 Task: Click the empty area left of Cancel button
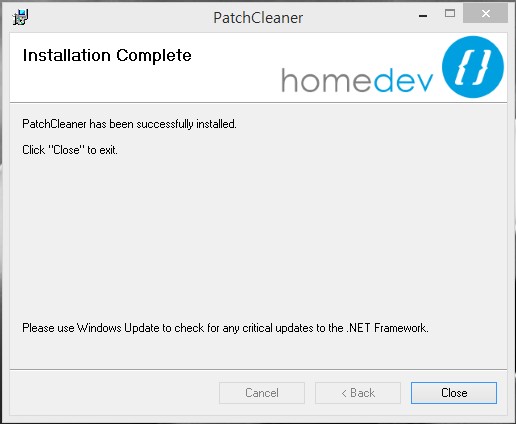pyautogui.click(x=113, y=393)
